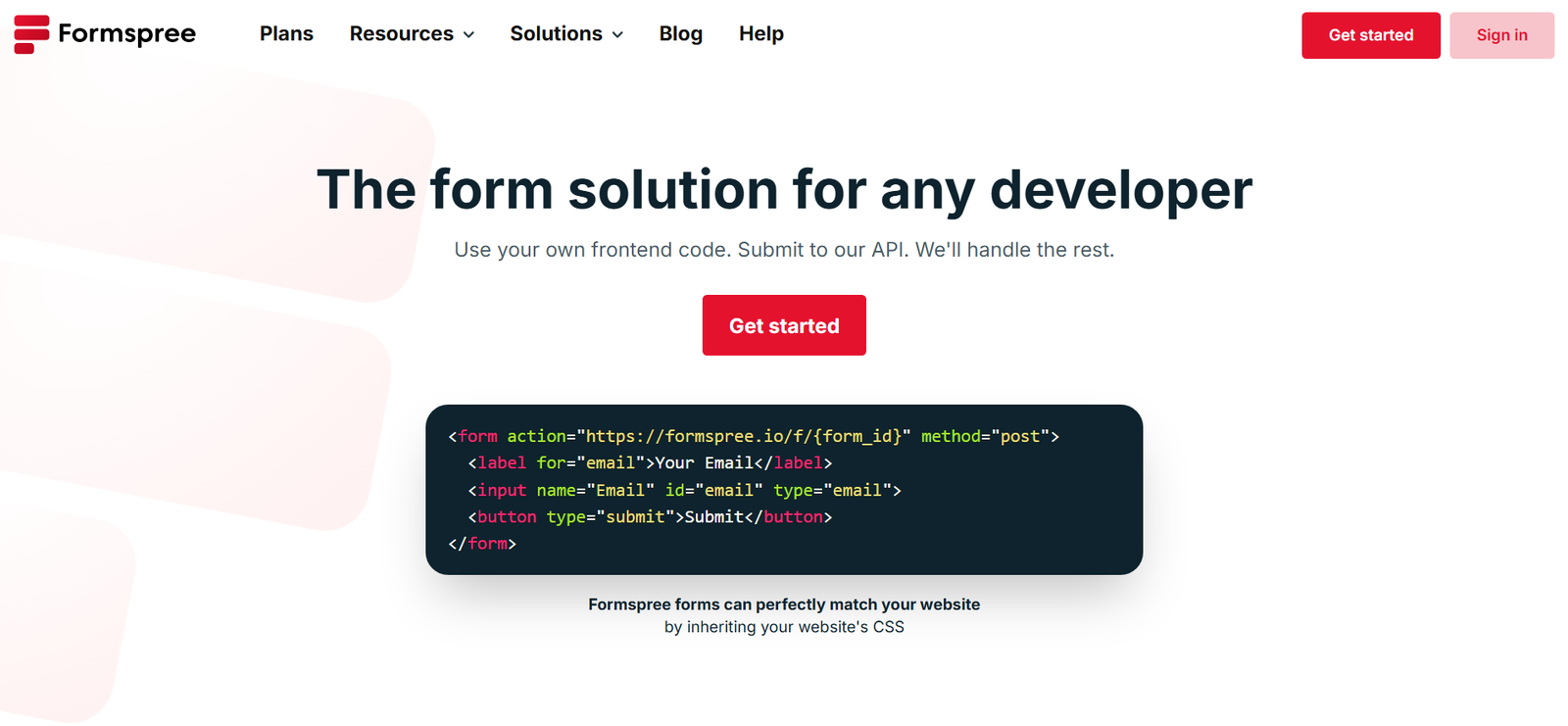
Task: Click the hero Get started button
Action: tap(784, 325)
